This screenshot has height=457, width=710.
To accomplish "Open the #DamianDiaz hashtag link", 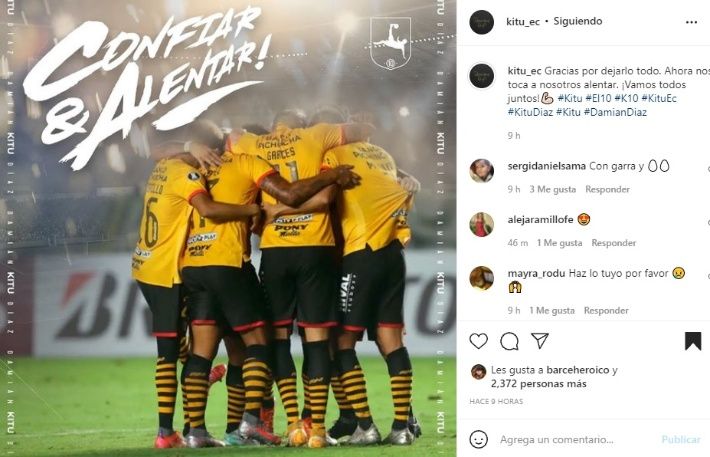I will (x=615, y=112).
